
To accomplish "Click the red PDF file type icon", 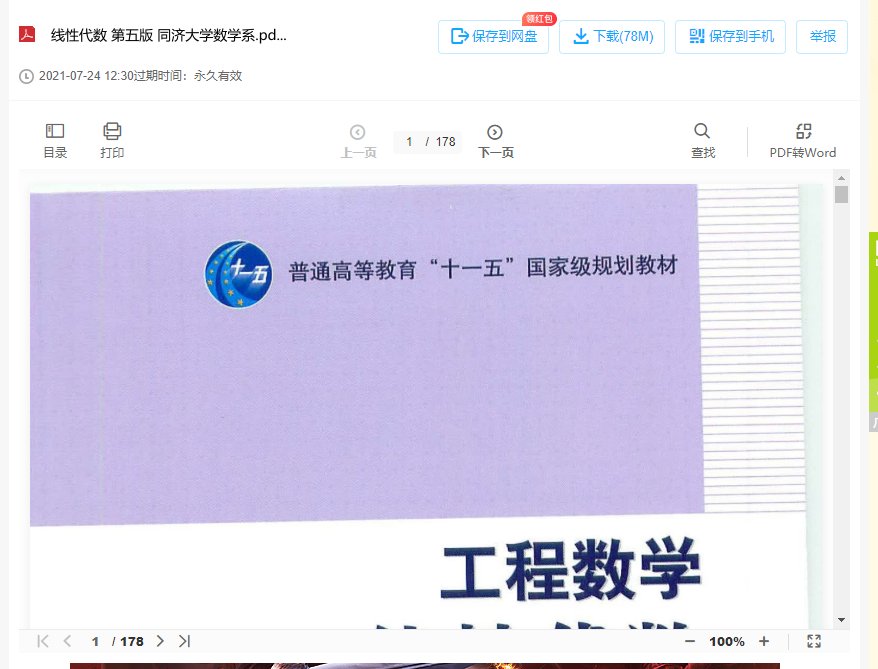I will click(x=22, y=35).
